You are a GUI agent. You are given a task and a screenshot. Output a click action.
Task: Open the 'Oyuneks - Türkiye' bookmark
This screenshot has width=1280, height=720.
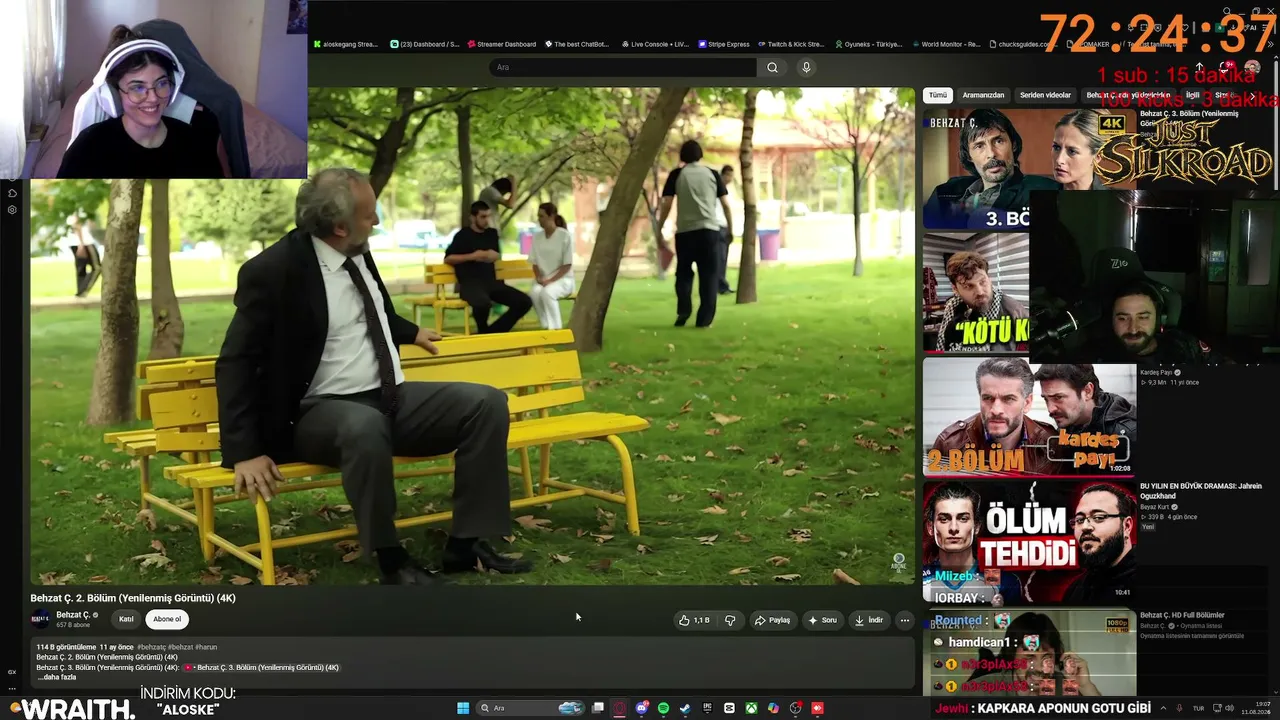pos(868,44)
